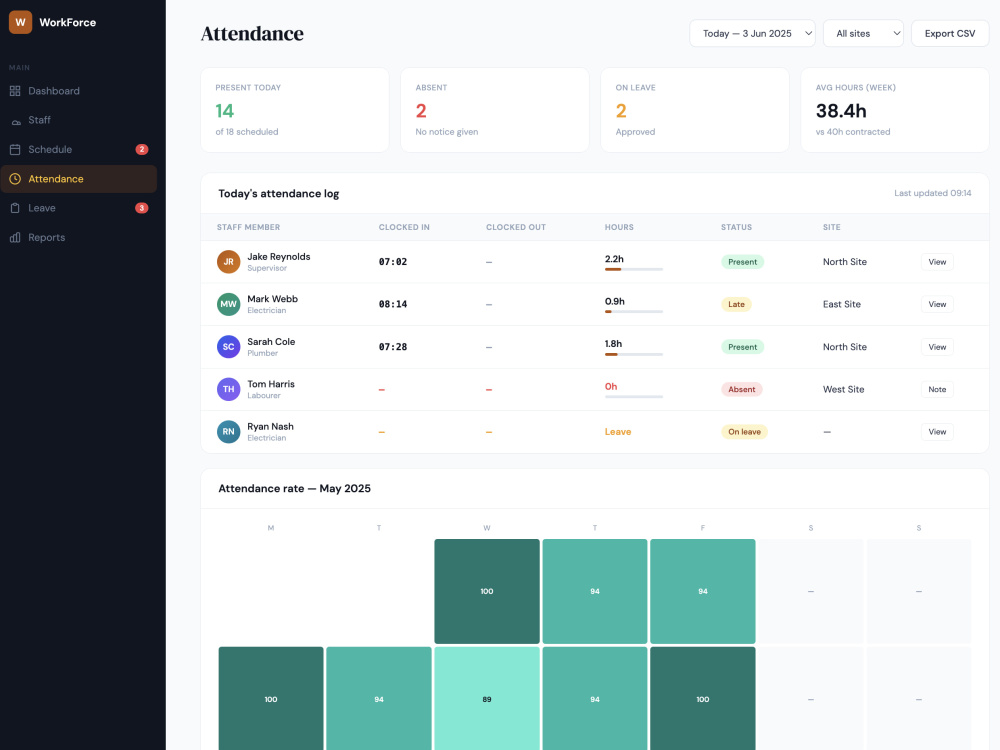
Task: Click Tom Harris' Absent status badge
Action: [742, 389]
